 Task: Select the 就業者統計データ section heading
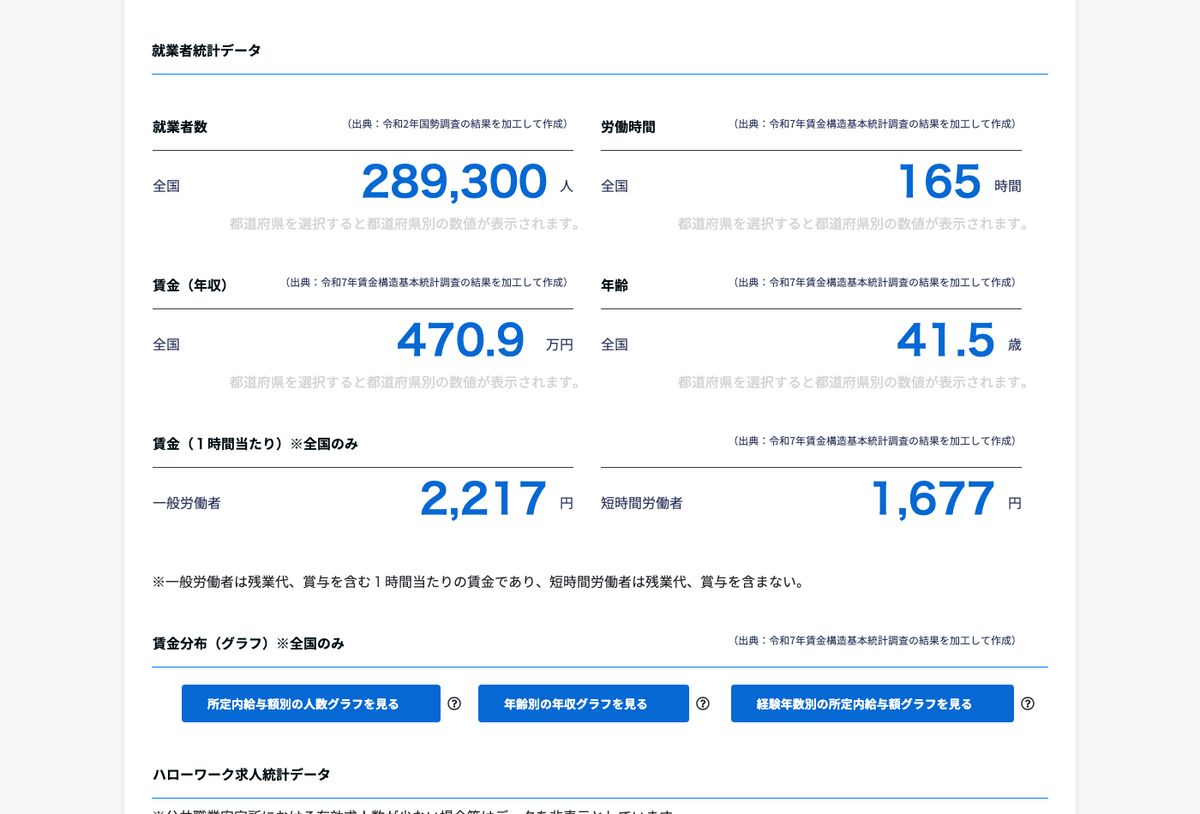click(206, 50)
